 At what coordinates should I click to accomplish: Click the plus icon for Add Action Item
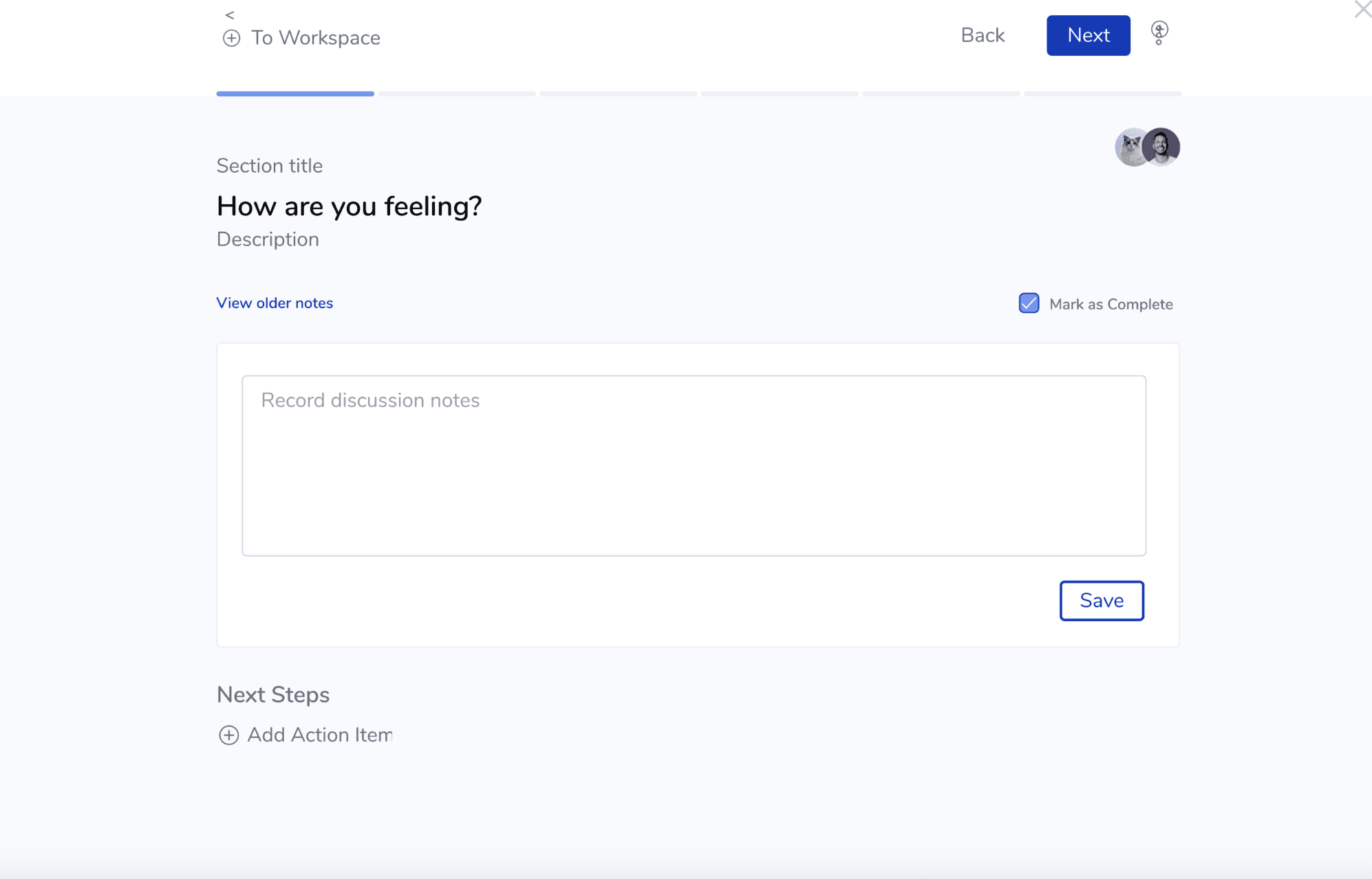[x=228, y=735]
